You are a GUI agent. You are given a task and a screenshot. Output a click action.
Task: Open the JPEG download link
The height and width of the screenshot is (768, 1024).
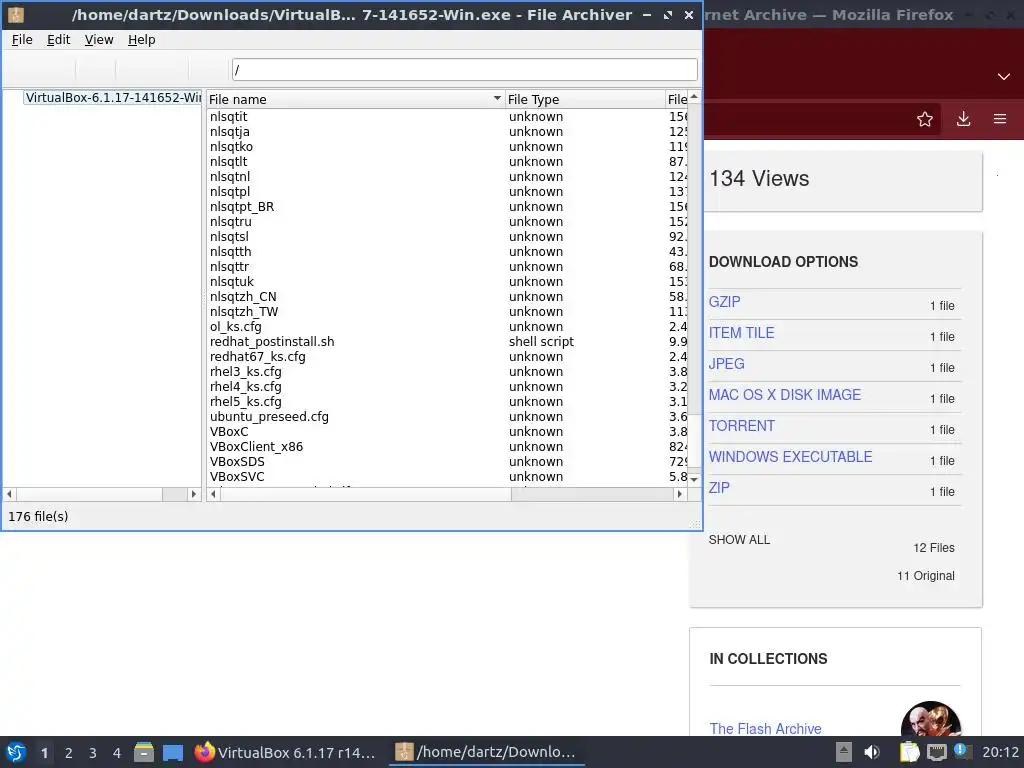click(x=727, y=364)
